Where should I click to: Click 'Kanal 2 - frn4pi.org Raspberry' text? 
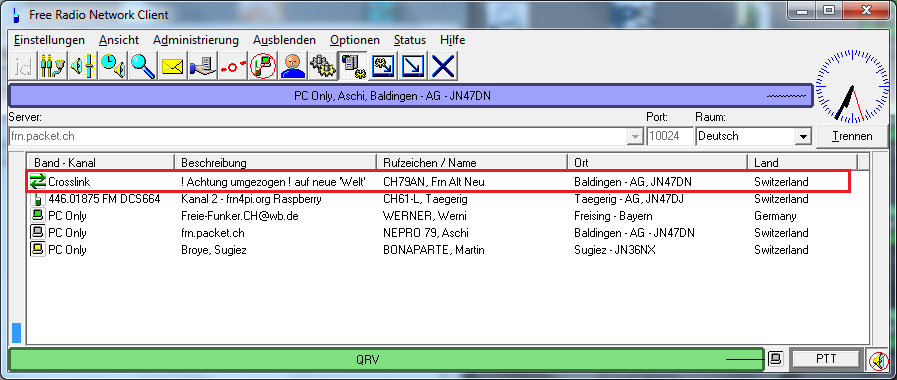point(251,199)
